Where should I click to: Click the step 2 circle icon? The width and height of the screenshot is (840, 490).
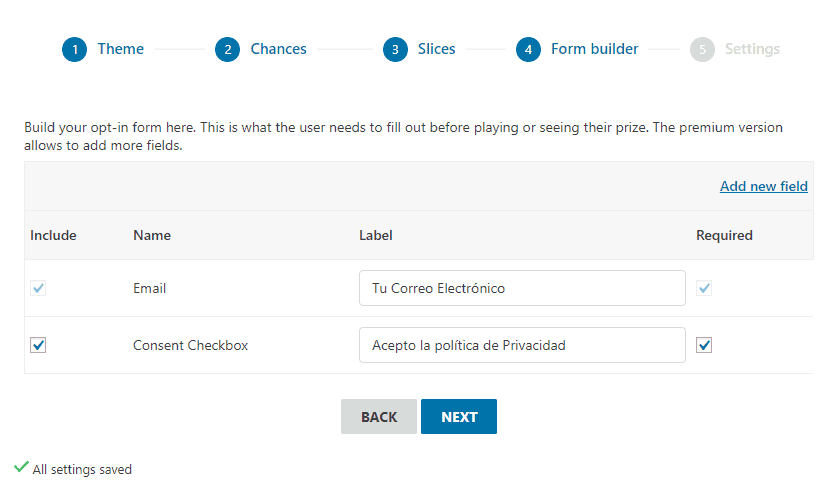pyautogui.click(x=228, y=49)
